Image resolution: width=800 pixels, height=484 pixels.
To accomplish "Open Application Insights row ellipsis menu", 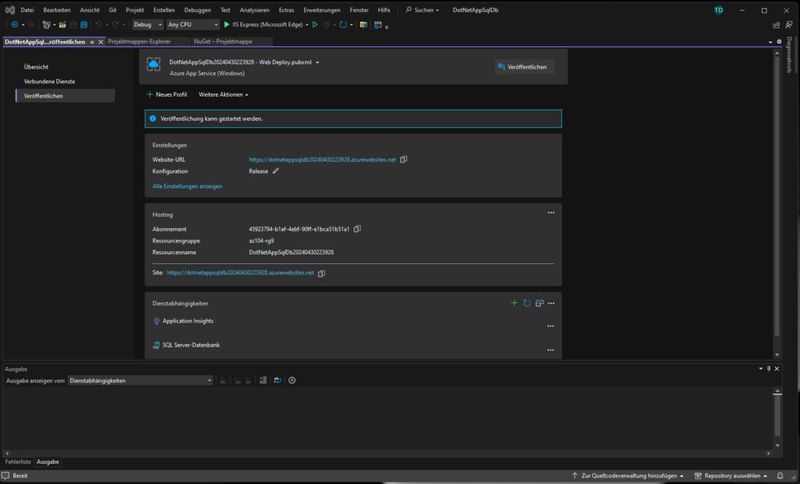I will pyautogui.click(x=551, y=326).
